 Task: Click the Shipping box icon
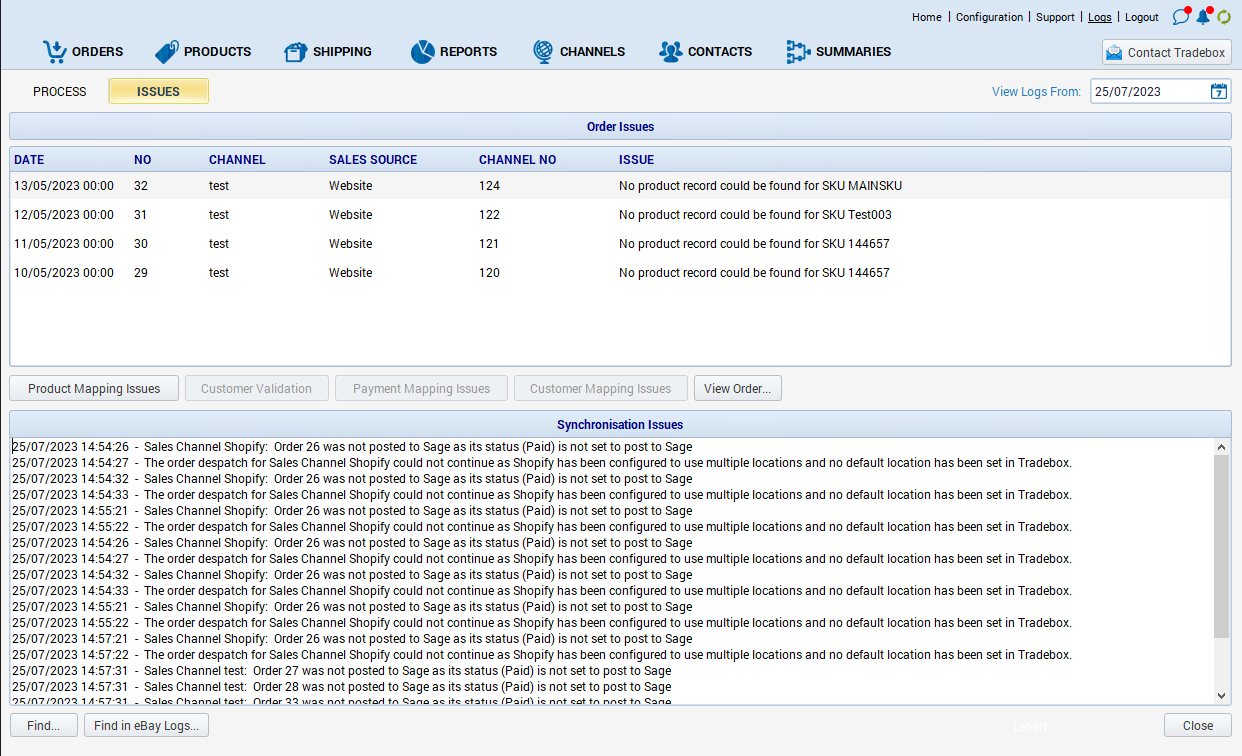tap(295, 52)
